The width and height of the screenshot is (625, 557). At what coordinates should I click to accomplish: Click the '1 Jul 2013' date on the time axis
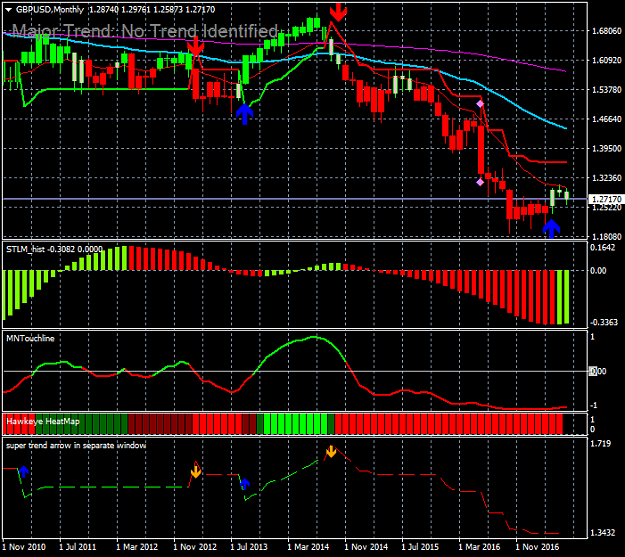[249, 547]
